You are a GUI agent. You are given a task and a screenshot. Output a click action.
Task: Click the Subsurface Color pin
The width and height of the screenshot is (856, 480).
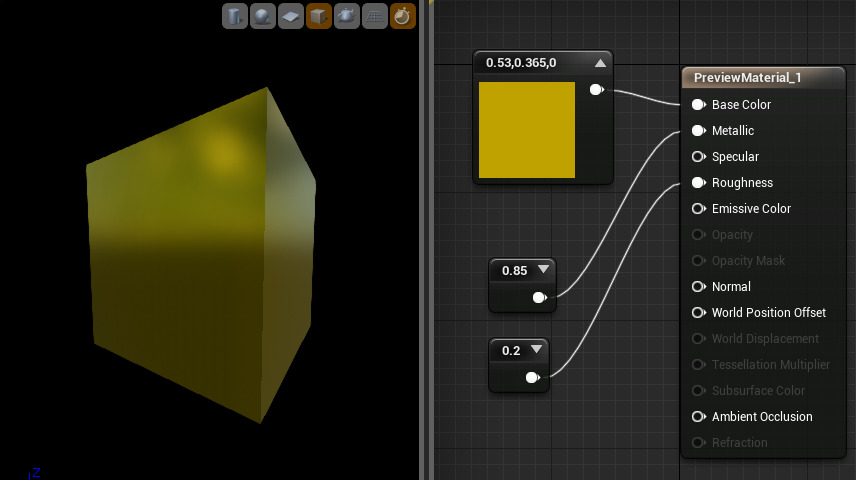click(699, 390)
